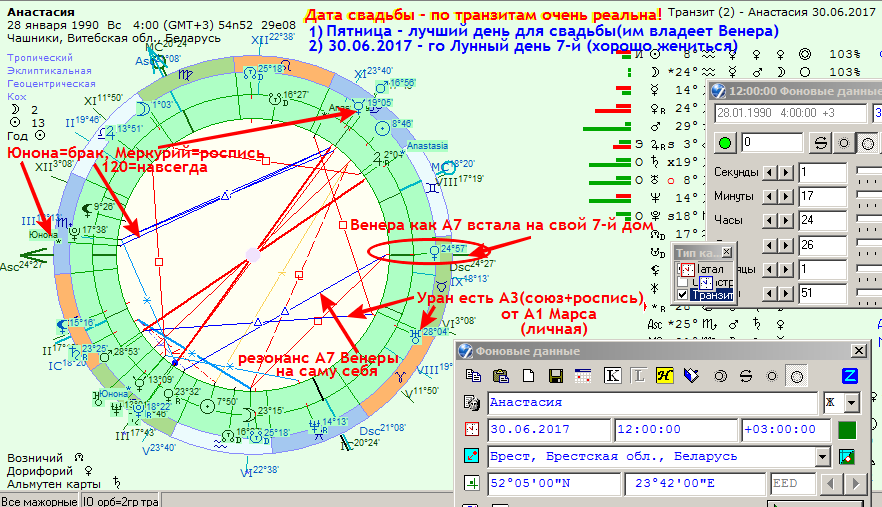
Task: Click the date field 30.06.2017
Action: [x=549, y=430]
